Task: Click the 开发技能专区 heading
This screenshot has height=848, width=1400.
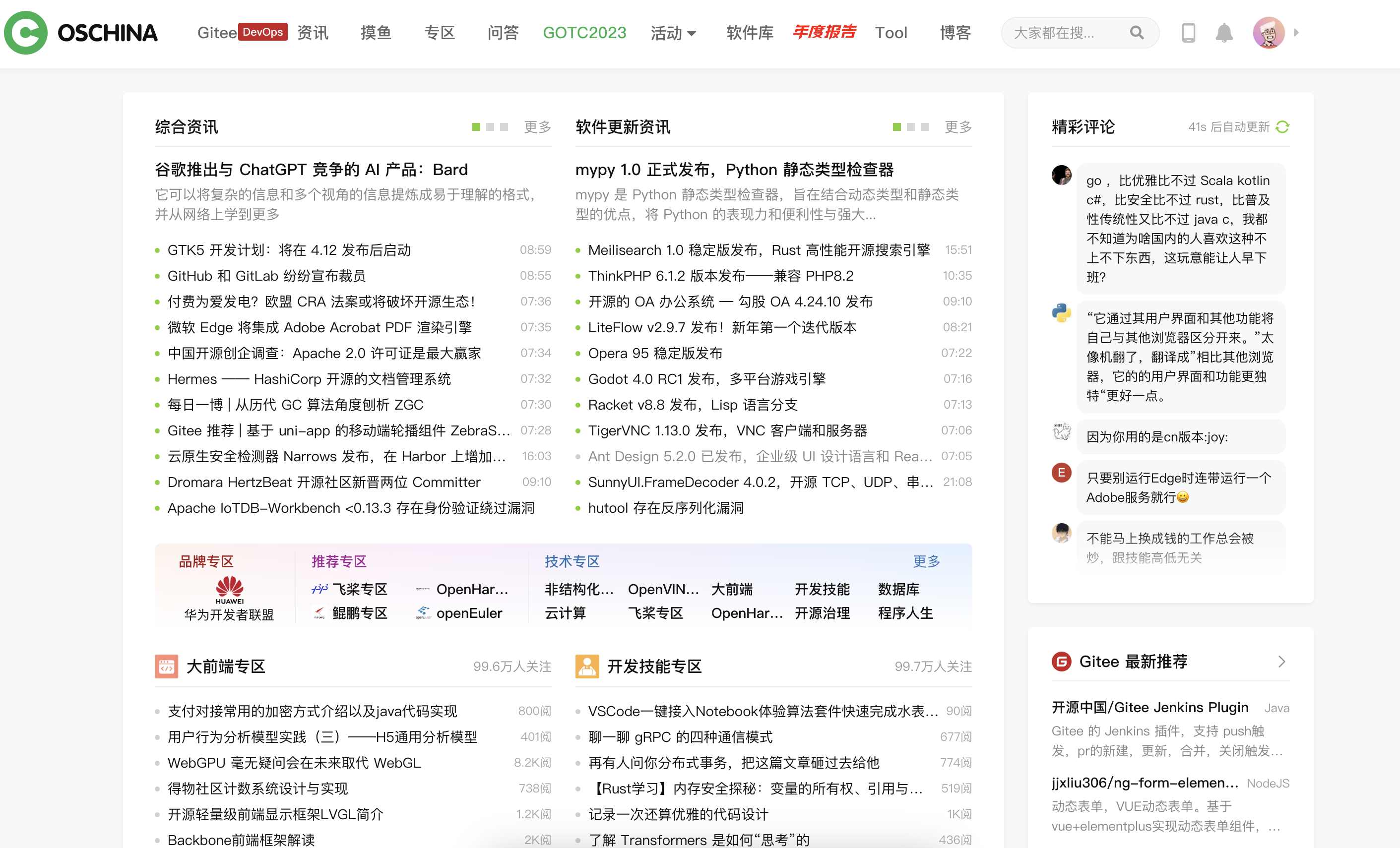Action: pos(654,666)
